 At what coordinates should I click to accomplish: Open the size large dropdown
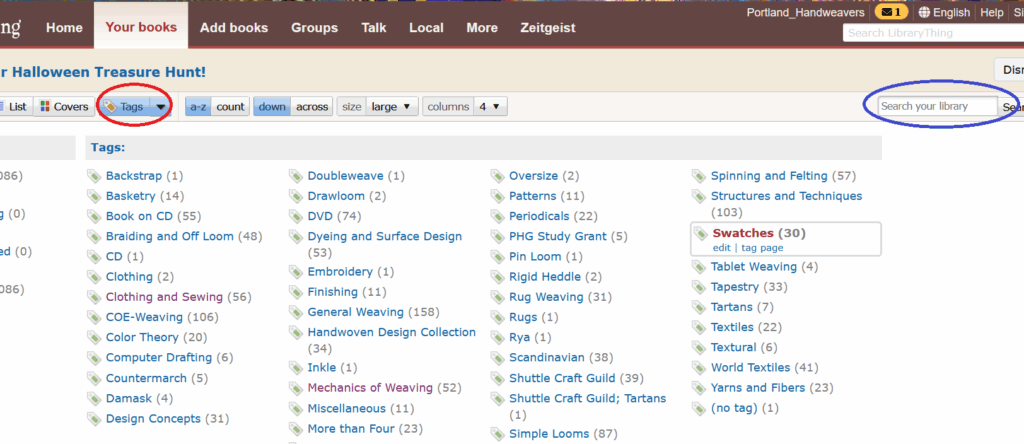391,107
